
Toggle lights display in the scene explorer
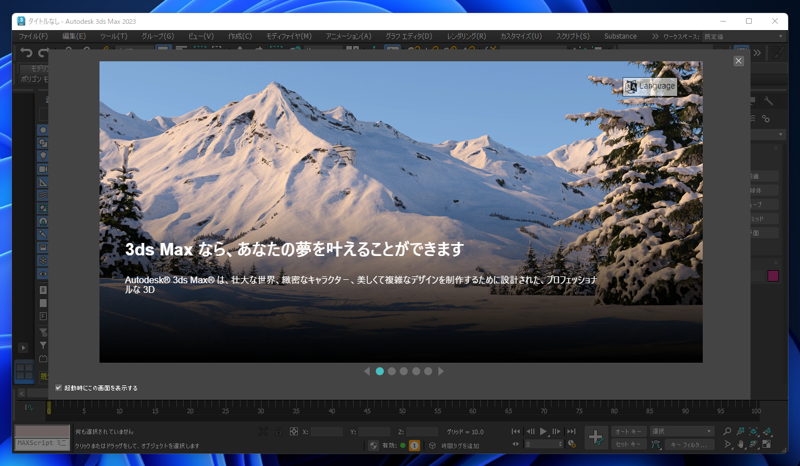tap(43, 156)
